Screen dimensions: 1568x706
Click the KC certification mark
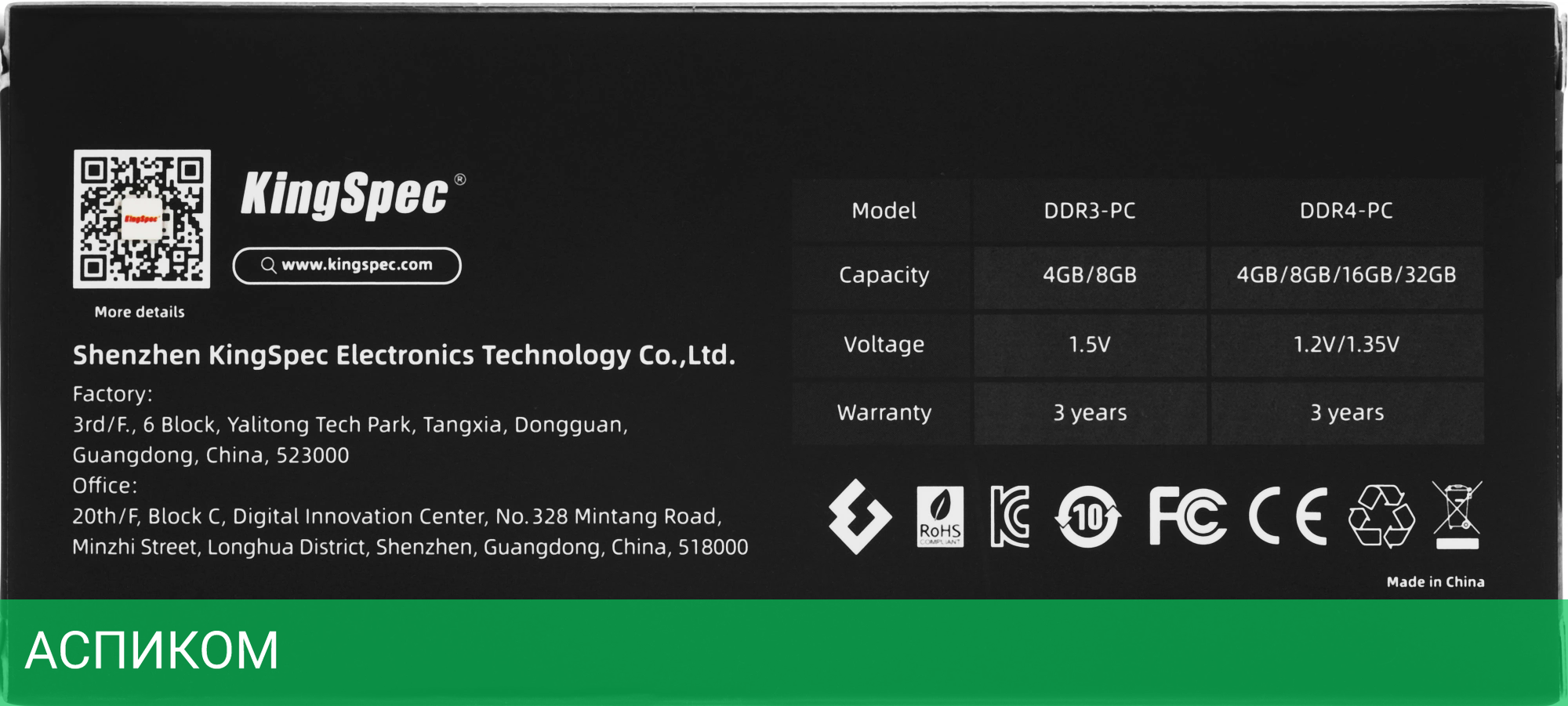(x=1010, y=516)
